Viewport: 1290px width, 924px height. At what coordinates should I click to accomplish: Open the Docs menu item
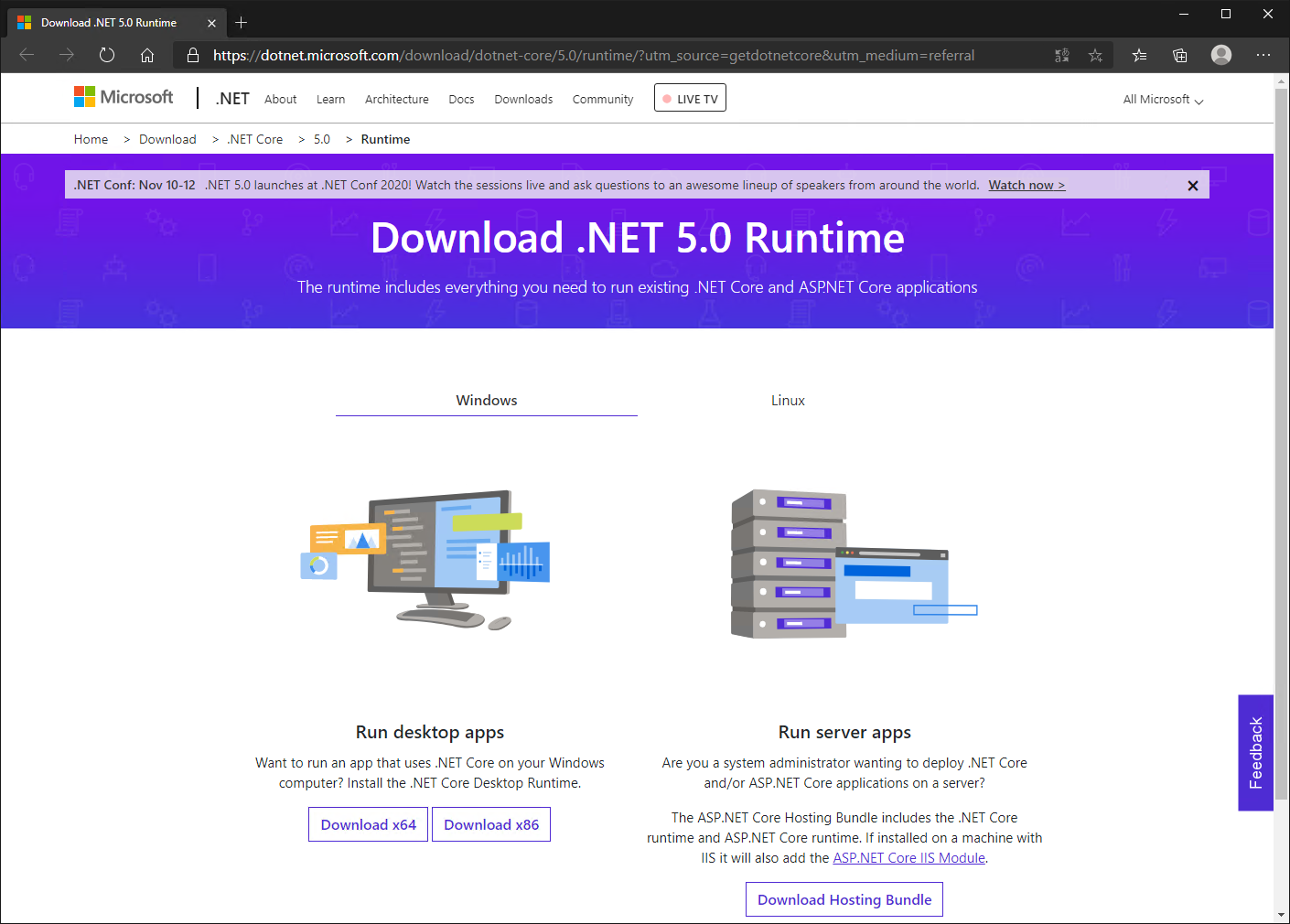[x=461, y=99]
